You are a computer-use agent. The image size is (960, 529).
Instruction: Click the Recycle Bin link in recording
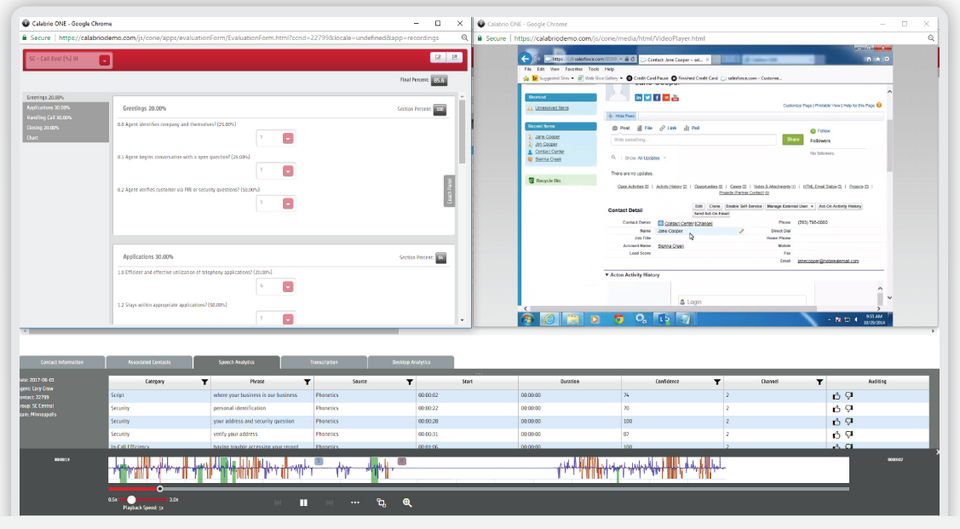[x=548, y=181]
